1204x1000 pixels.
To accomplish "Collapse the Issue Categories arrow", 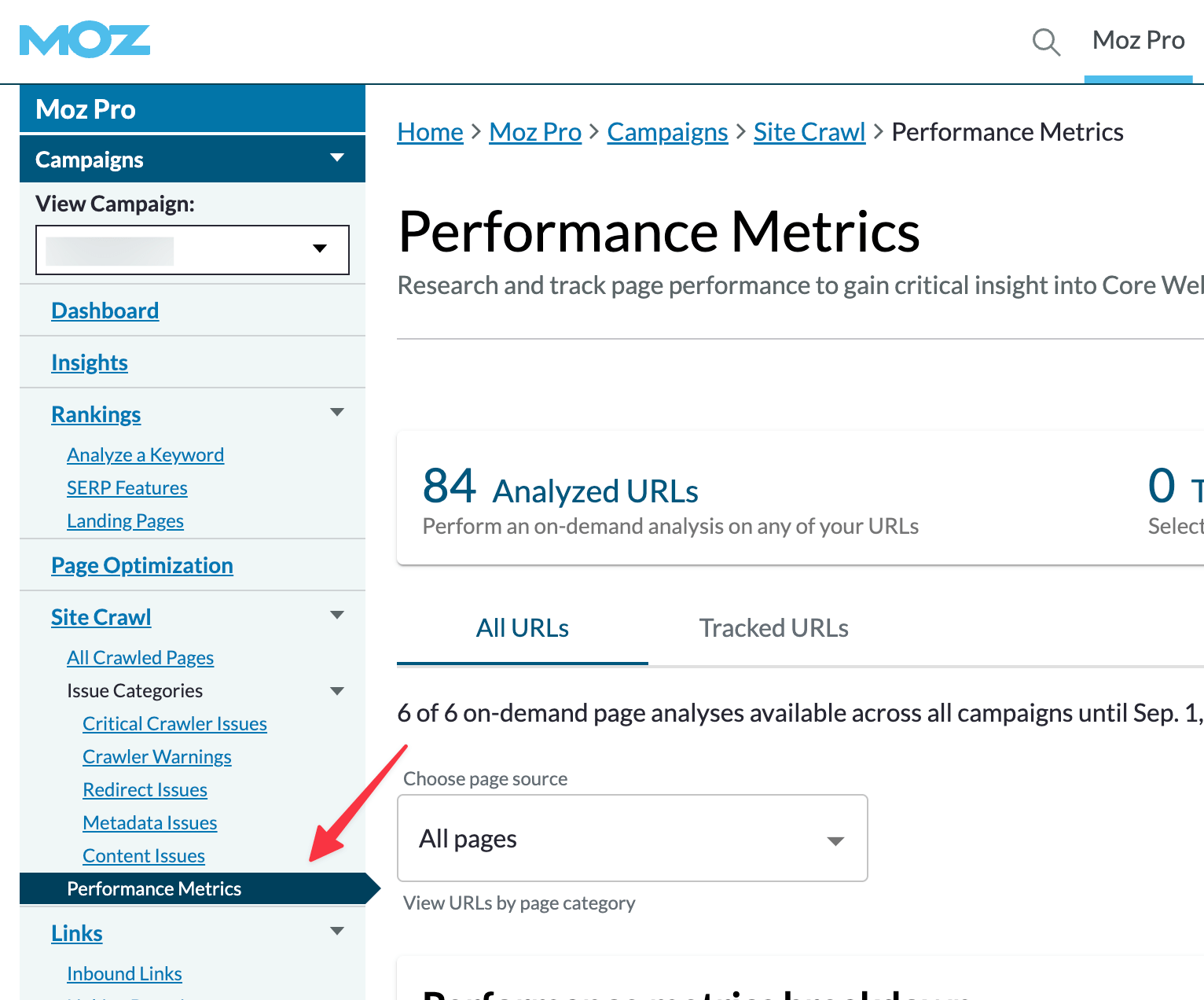I will (x=337, y=692).
